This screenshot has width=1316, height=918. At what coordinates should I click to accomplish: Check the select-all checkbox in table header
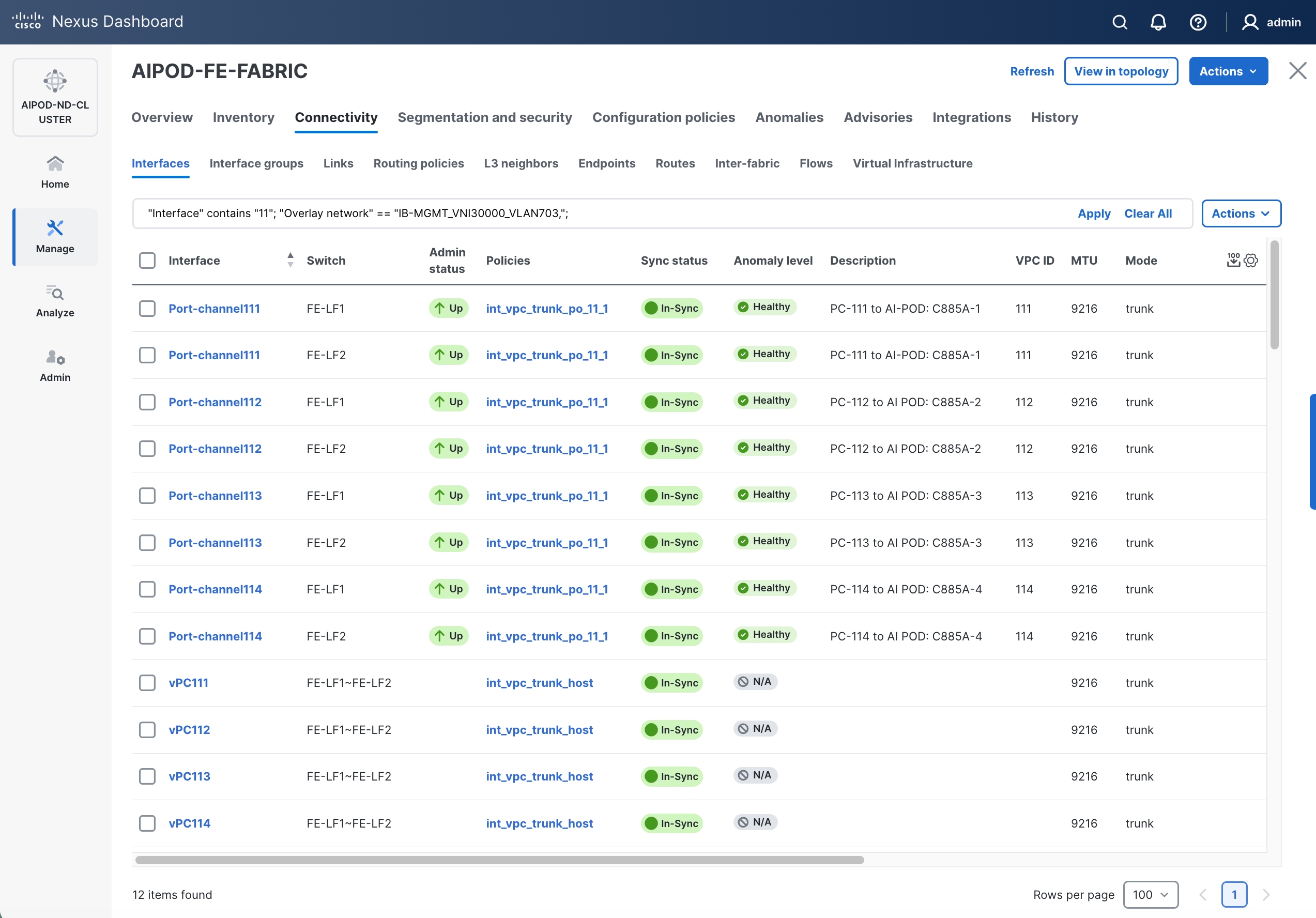[147, 261]
